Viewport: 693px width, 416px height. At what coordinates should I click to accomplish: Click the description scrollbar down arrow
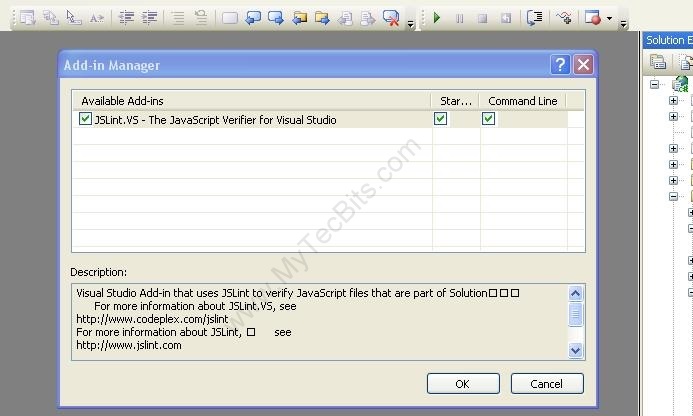coord(575,351)
